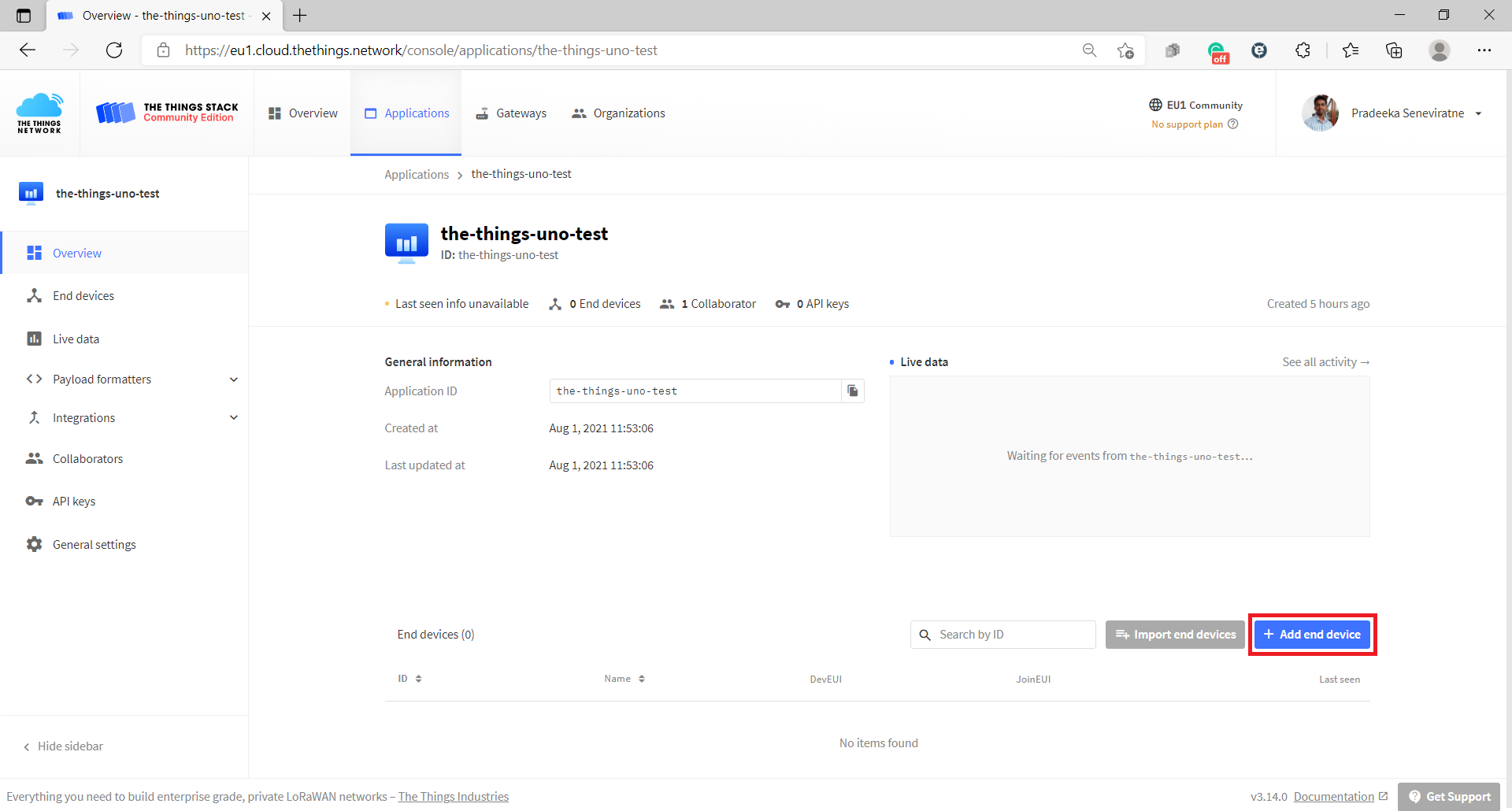Open Pradeeka Seneviratne user dropdown
The height and width of the screenshot is (811, 1512).
point(1478,113)
